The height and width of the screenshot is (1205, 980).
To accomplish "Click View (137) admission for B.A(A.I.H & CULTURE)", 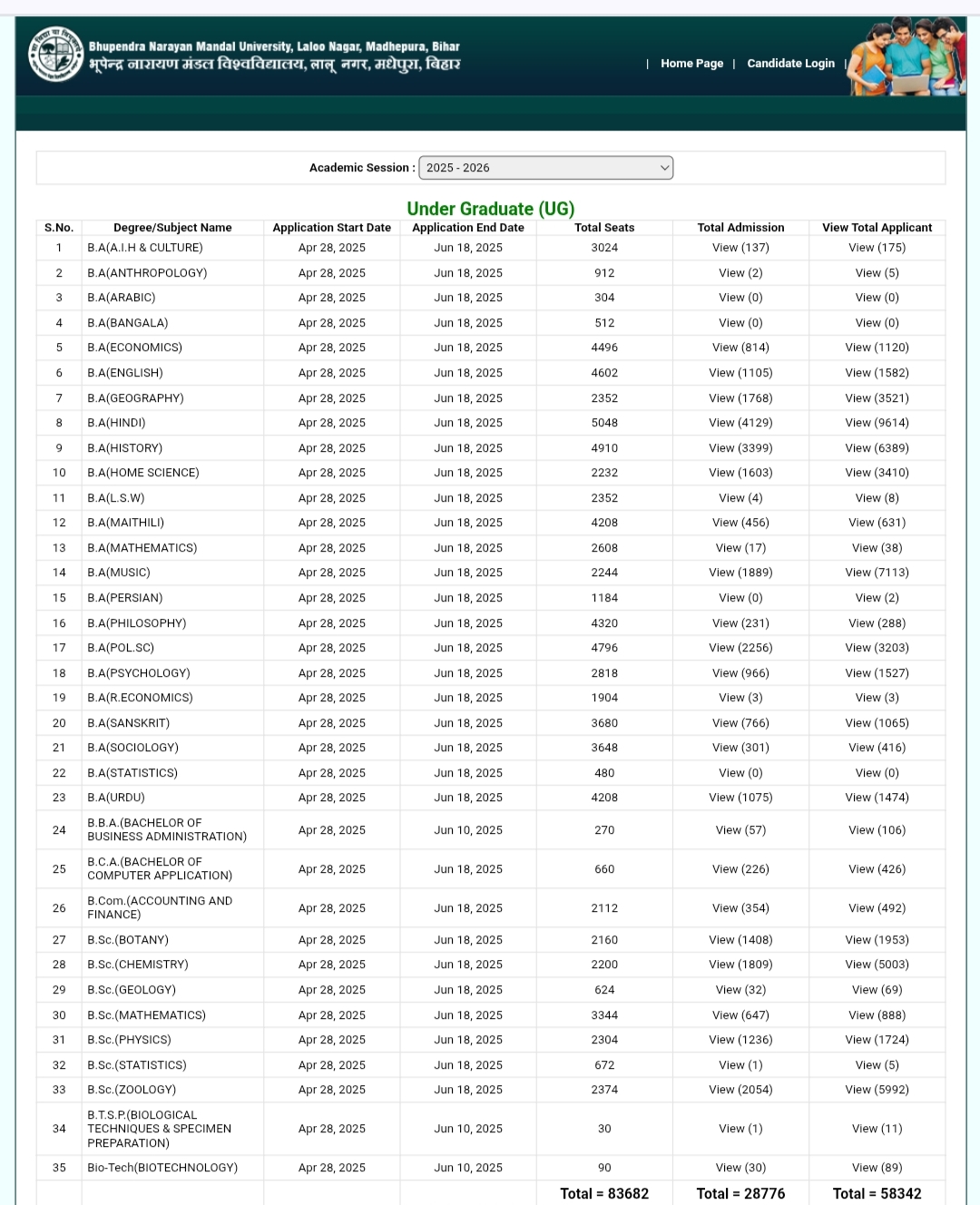I will pyautogui.click(x=740, y=248).
